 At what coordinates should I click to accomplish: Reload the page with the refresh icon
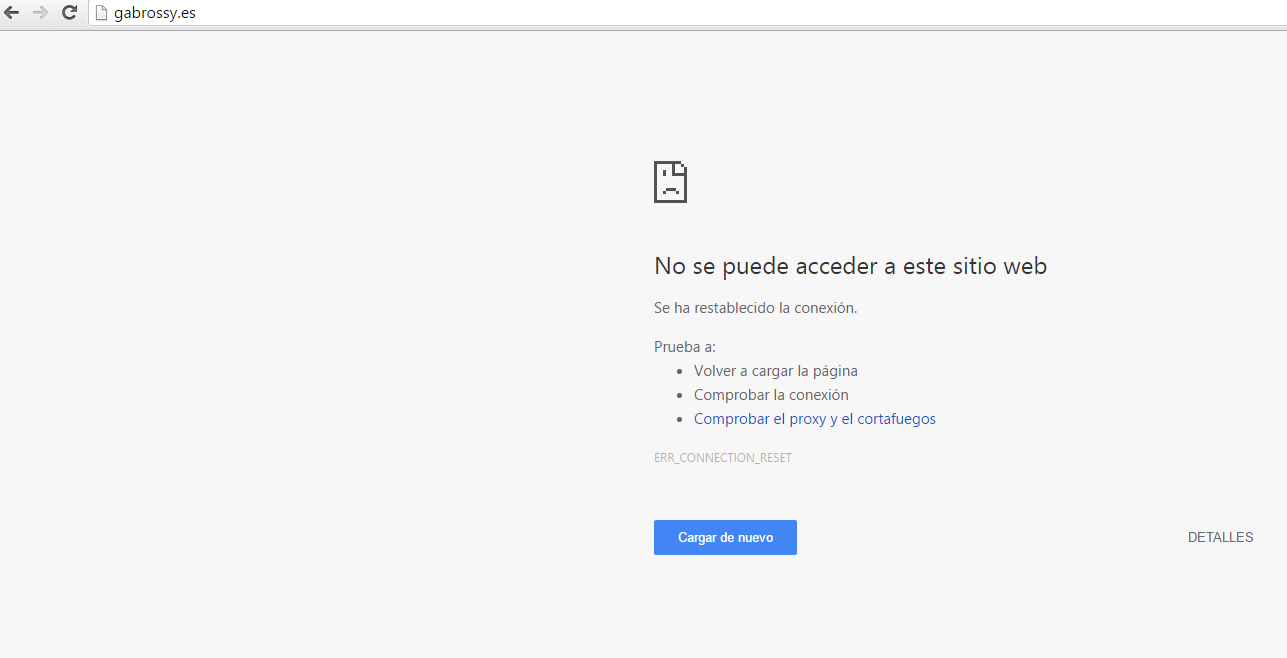pos(69,13)
